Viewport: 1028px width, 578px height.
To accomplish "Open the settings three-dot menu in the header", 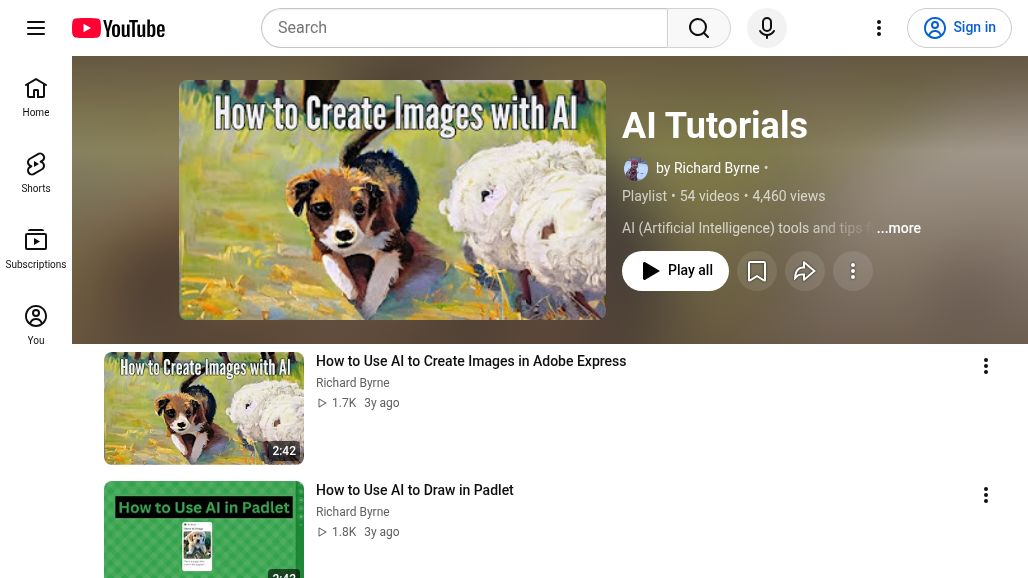I will (879, 28).
